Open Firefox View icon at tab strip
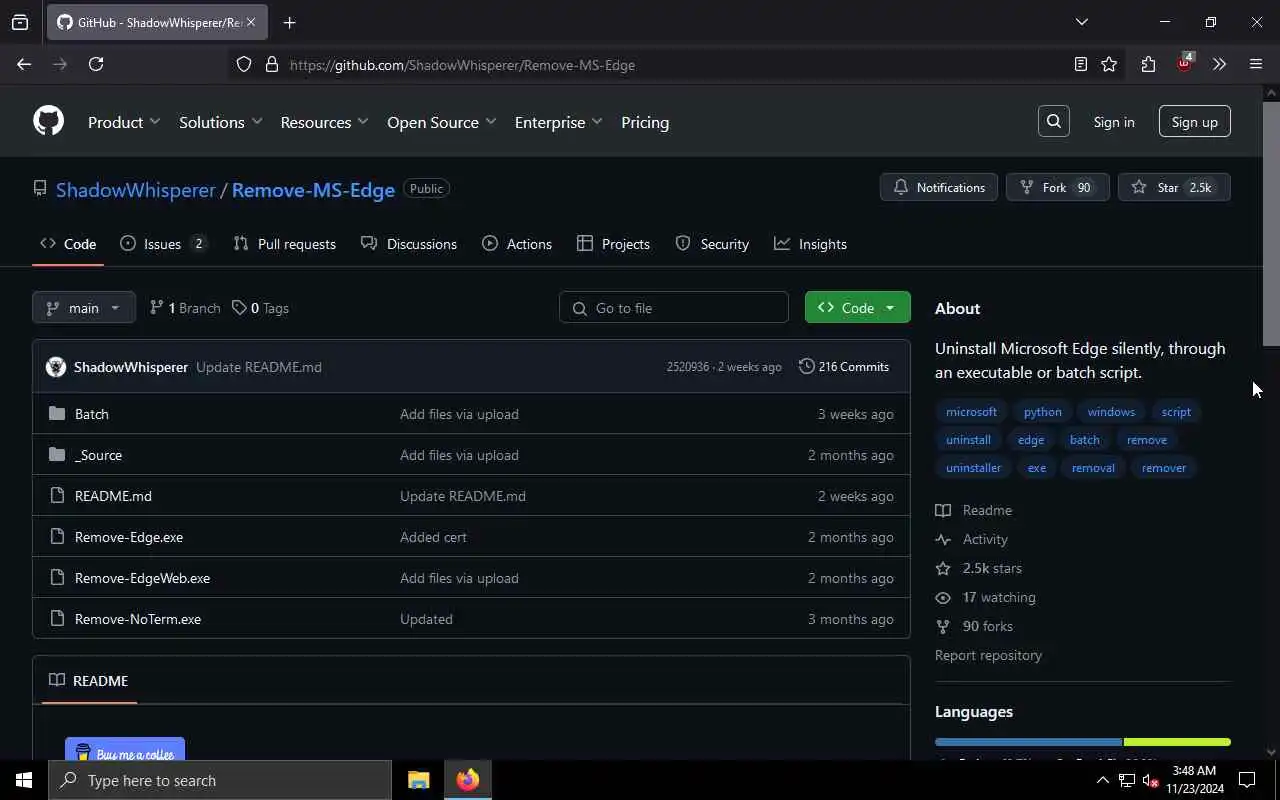Viewport: 1280px width, 800px height. 20,22
